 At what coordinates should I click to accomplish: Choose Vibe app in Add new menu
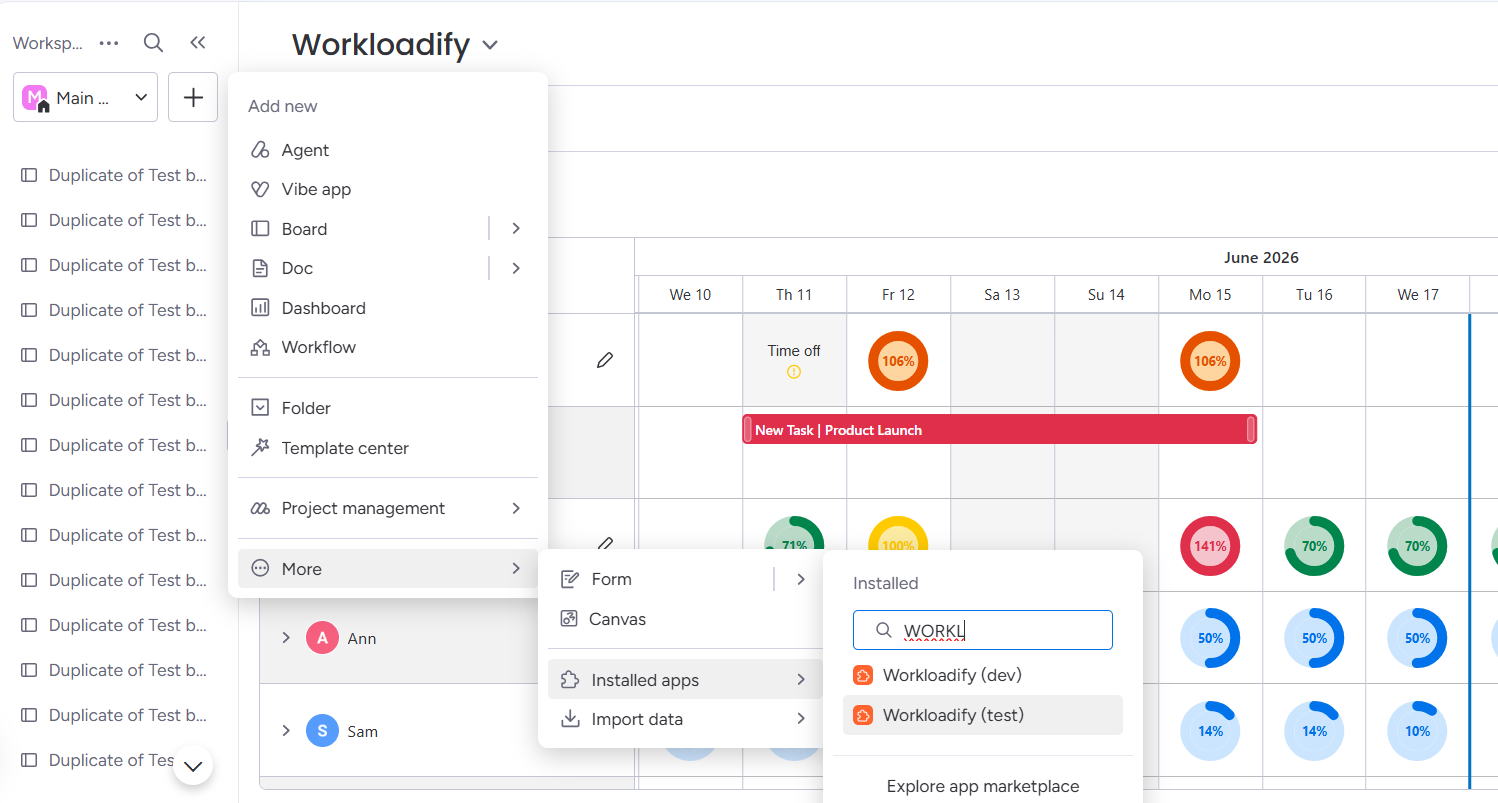coord(388,189)
